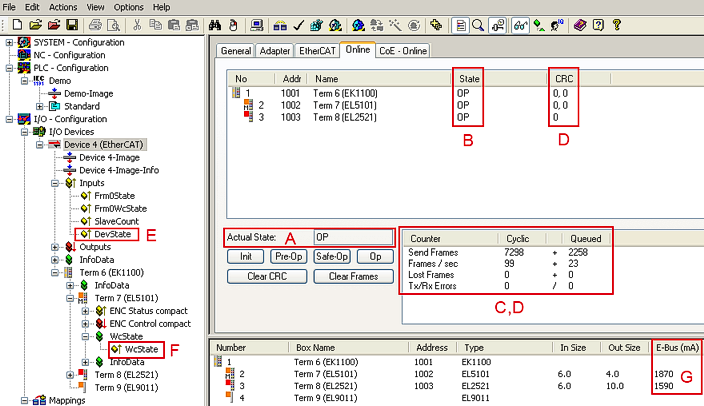This screenshot has width=704, height=406.
Task: Click the yellow question mark icon
Action: [616, 25]
